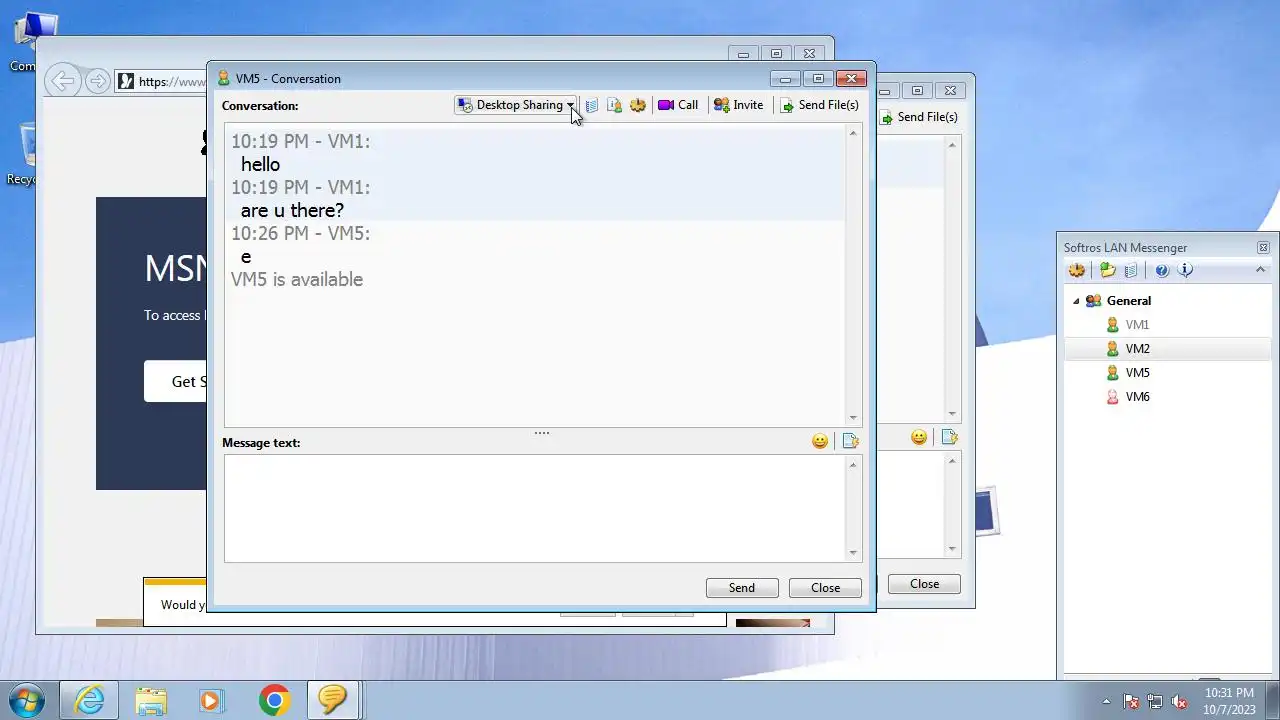
Task: Click Send File(s) in the background conversation window
Action: [x=918, y=117]
